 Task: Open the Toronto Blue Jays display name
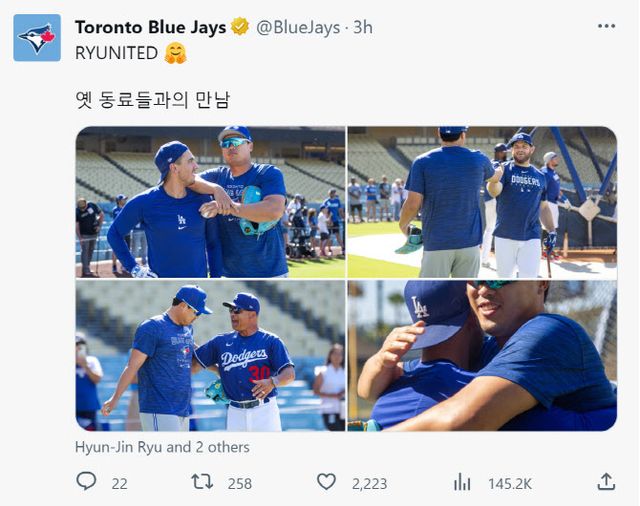tap(151, 27)
